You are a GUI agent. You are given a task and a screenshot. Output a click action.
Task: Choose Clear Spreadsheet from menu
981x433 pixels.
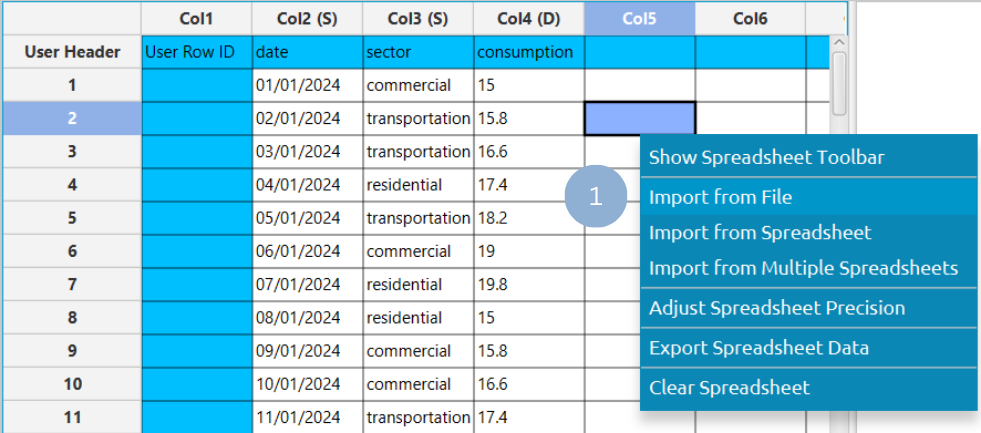coord(729,388)
